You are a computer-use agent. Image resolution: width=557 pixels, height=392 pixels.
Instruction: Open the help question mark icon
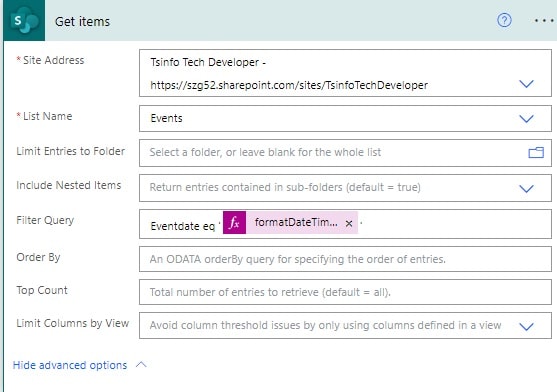tap(504, 21)
